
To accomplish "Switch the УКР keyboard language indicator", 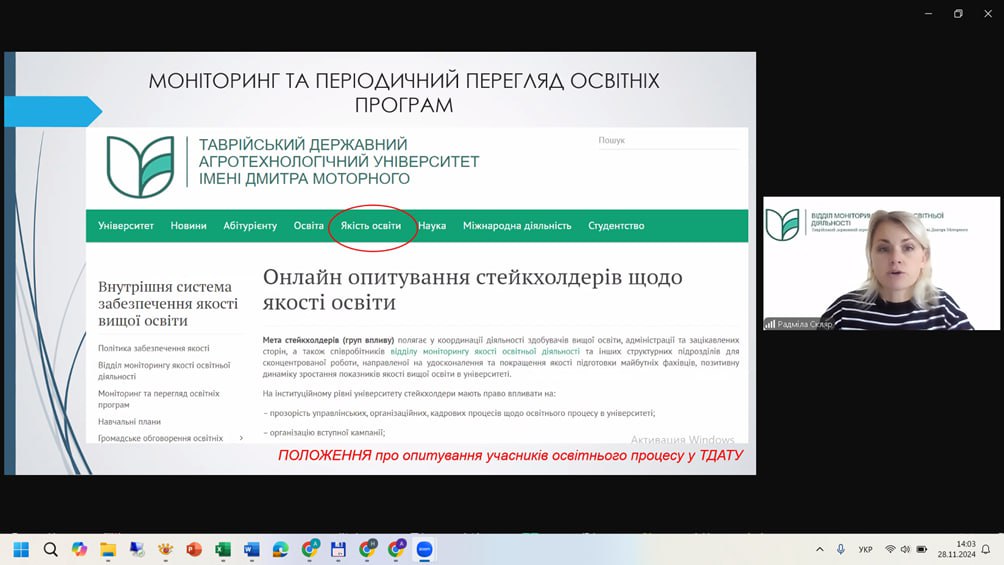I will point(865,549).
